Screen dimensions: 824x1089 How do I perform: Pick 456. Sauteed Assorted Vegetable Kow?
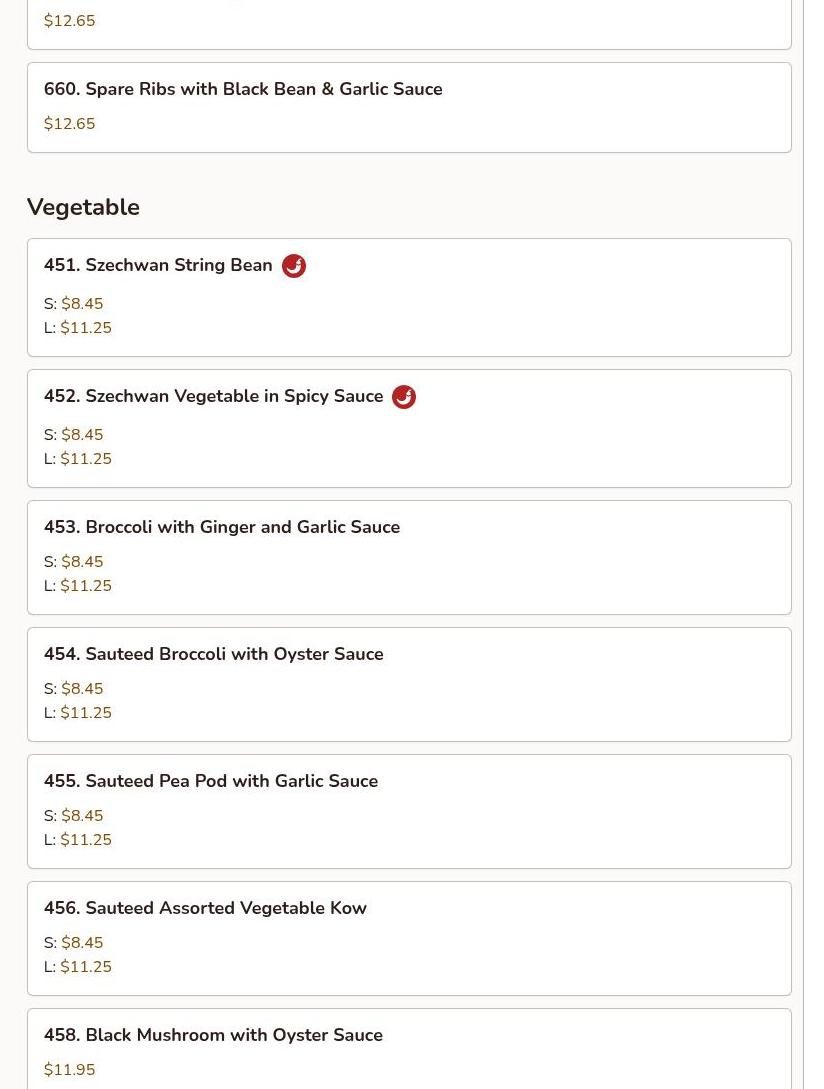click(205, 908)
